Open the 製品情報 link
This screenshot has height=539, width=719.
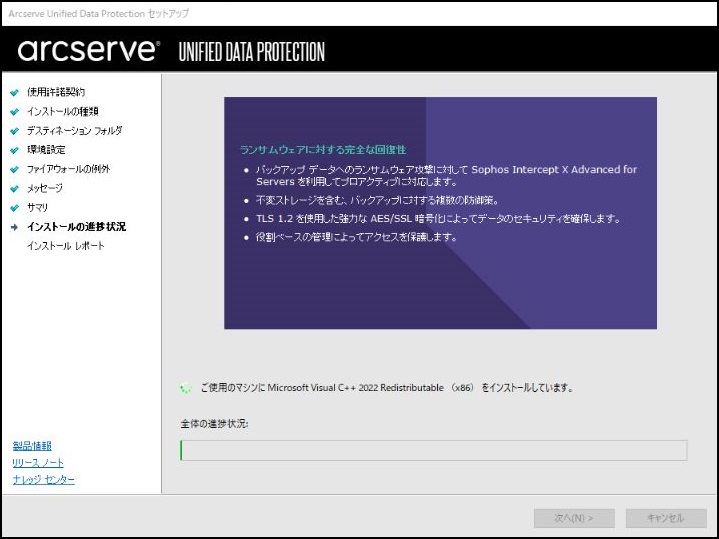pos(32,446)
